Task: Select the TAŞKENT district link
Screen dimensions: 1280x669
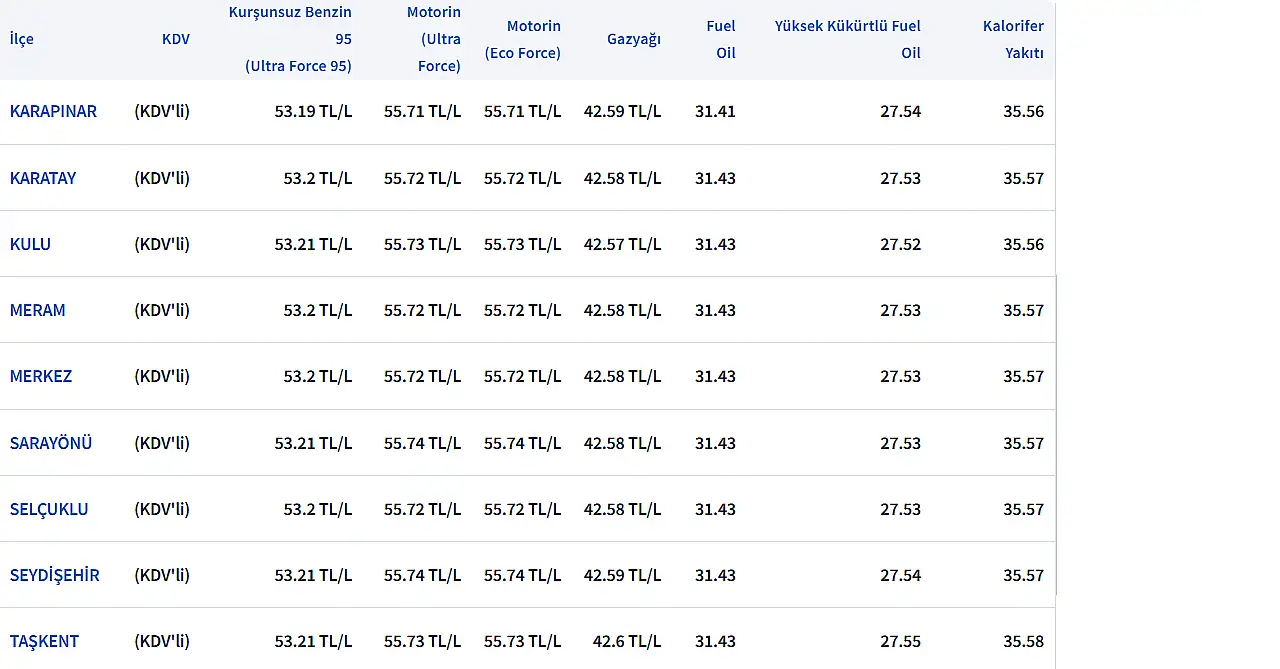Action: tap(44, 641)
